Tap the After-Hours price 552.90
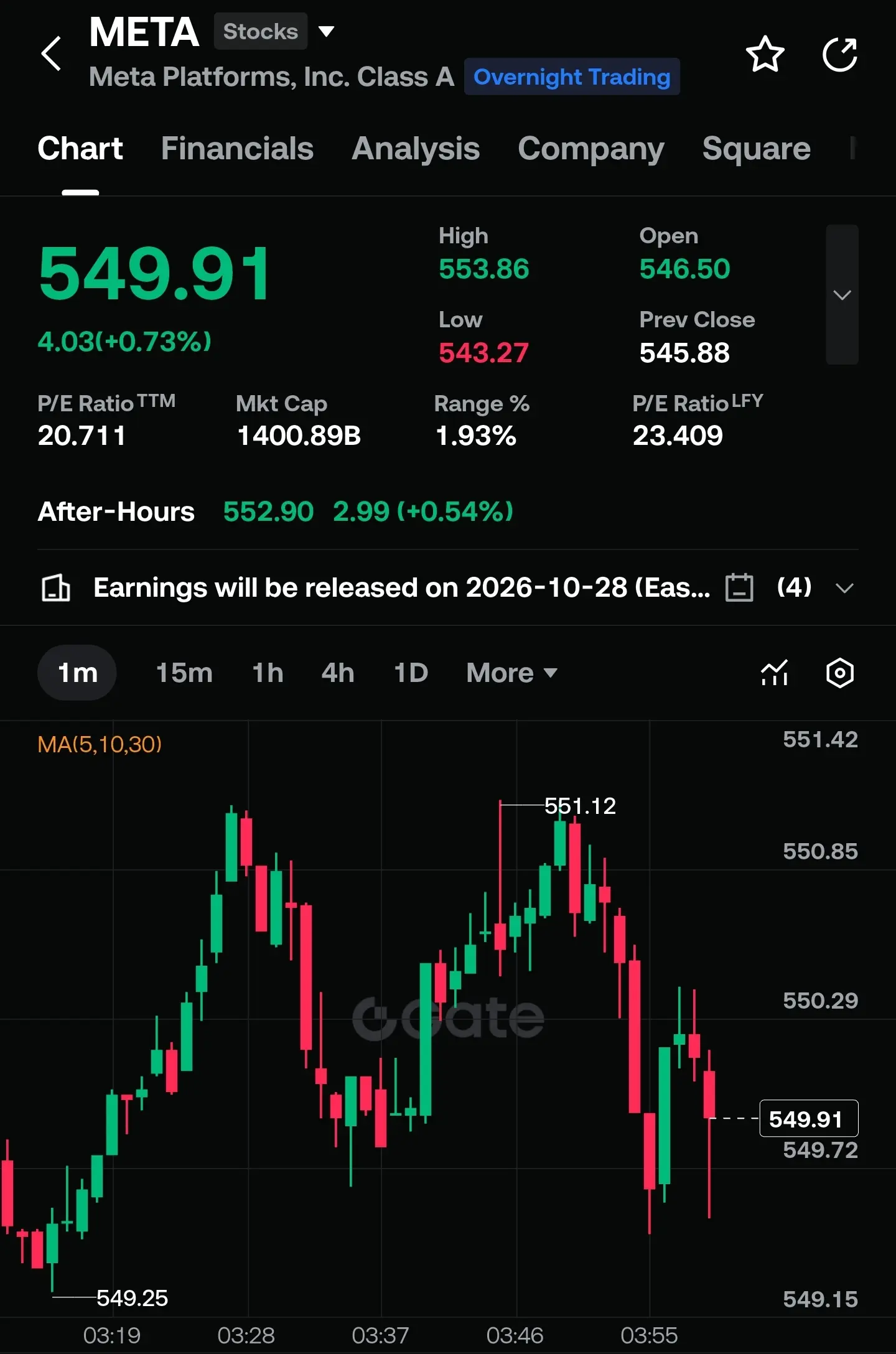Screen dimensions: 896x1354 [268, 511]
